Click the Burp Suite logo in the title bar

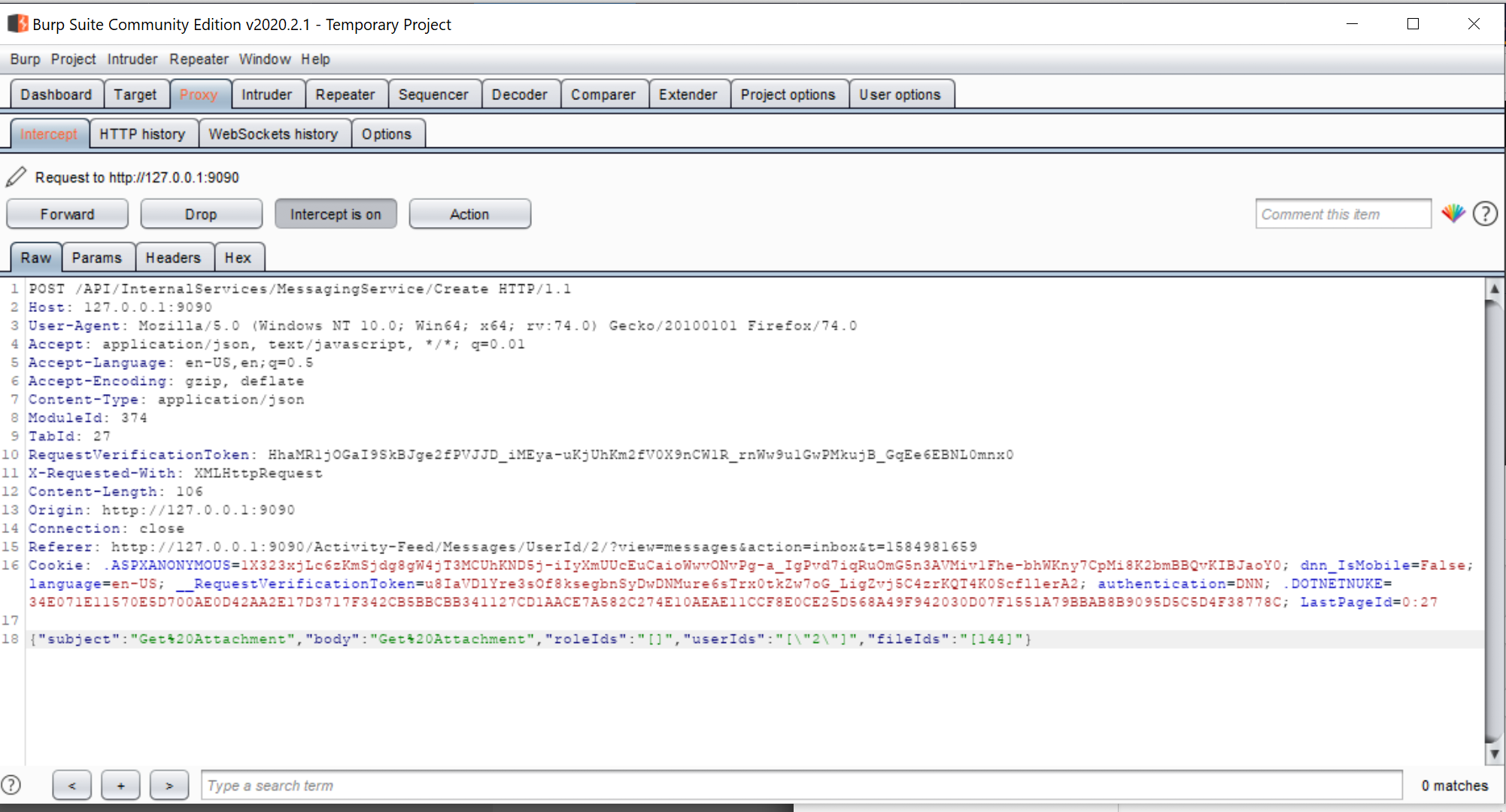click(x=17, y=23)
